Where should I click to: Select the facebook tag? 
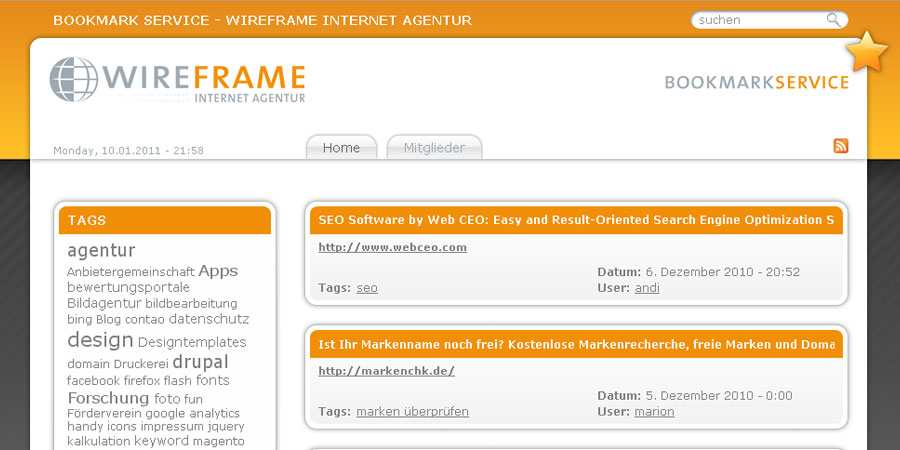(94, 381)
